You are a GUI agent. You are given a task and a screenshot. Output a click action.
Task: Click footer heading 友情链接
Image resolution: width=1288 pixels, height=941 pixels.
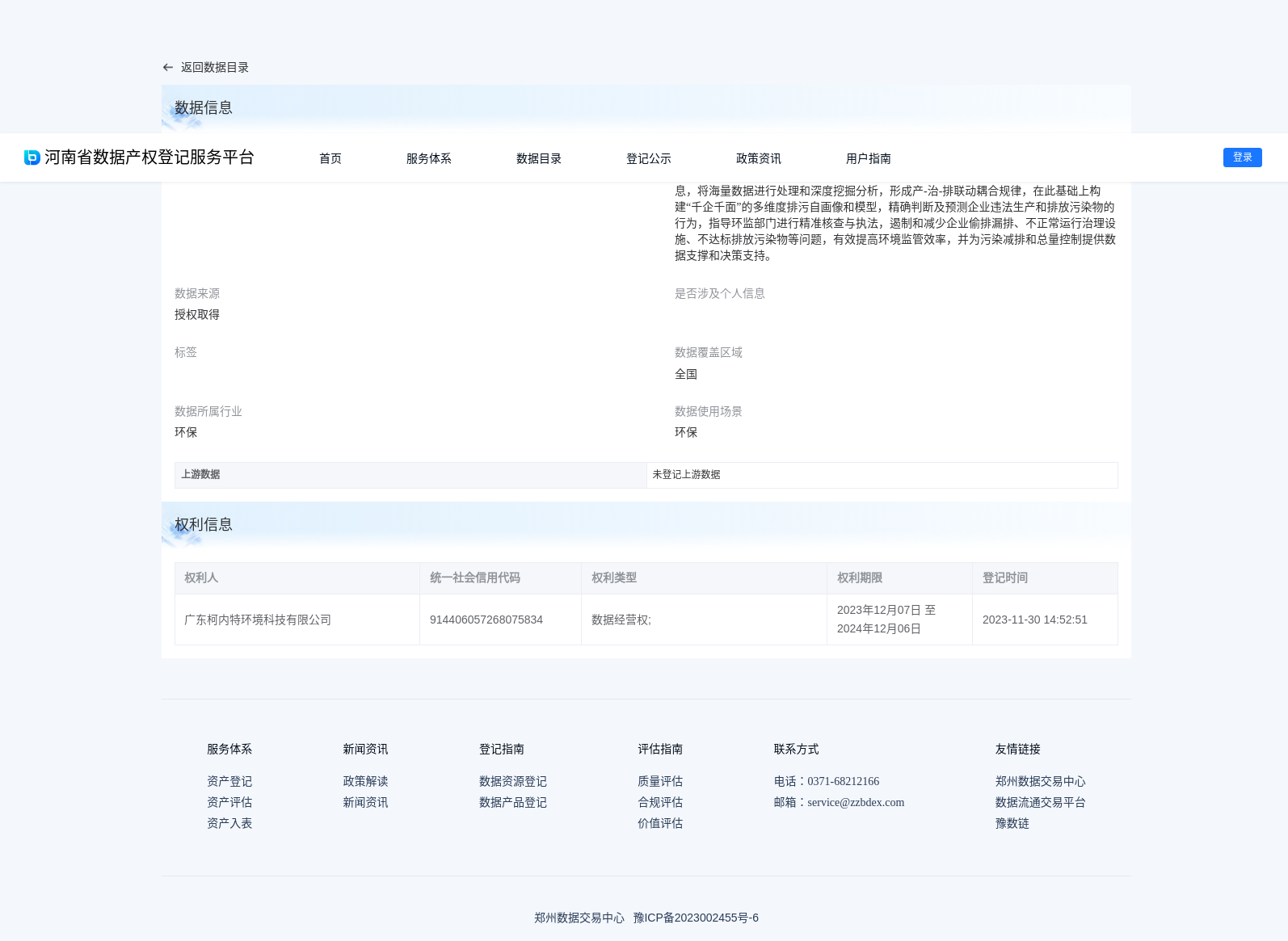[1018, 749]
